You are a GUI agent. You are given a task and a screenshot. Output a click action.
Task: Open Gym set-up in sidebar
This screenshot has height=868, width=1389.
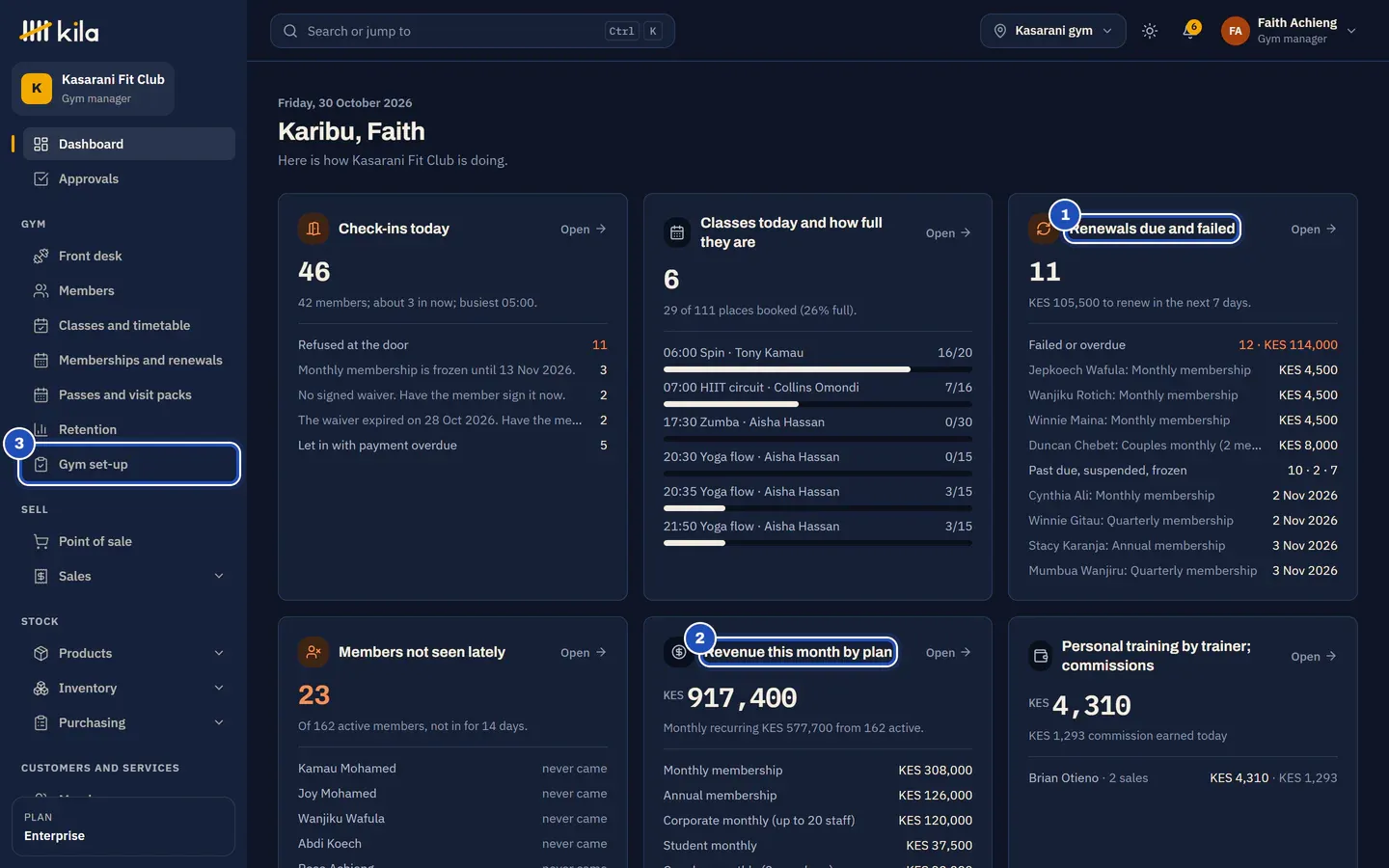click(129, 464)
